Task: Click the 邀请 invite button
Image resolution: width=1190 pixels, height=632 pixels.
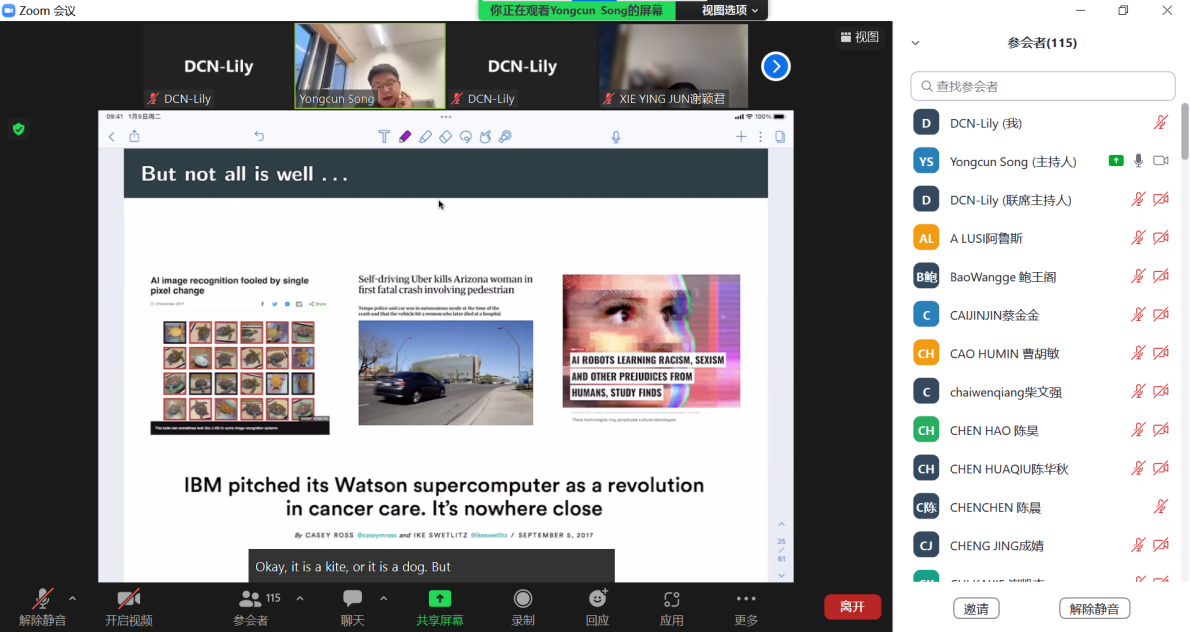Action: pyautogui.click(x=976, y=608)
